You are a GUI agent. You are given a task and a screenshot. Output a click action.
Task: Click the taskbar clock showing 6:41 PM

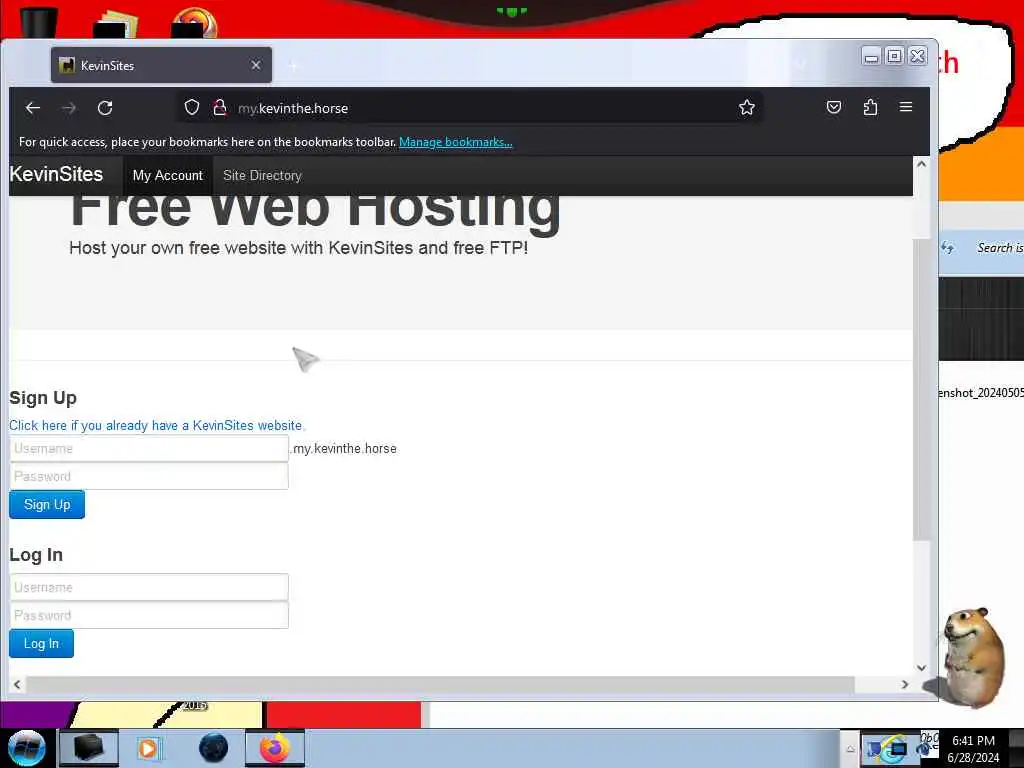coord(973,749)
